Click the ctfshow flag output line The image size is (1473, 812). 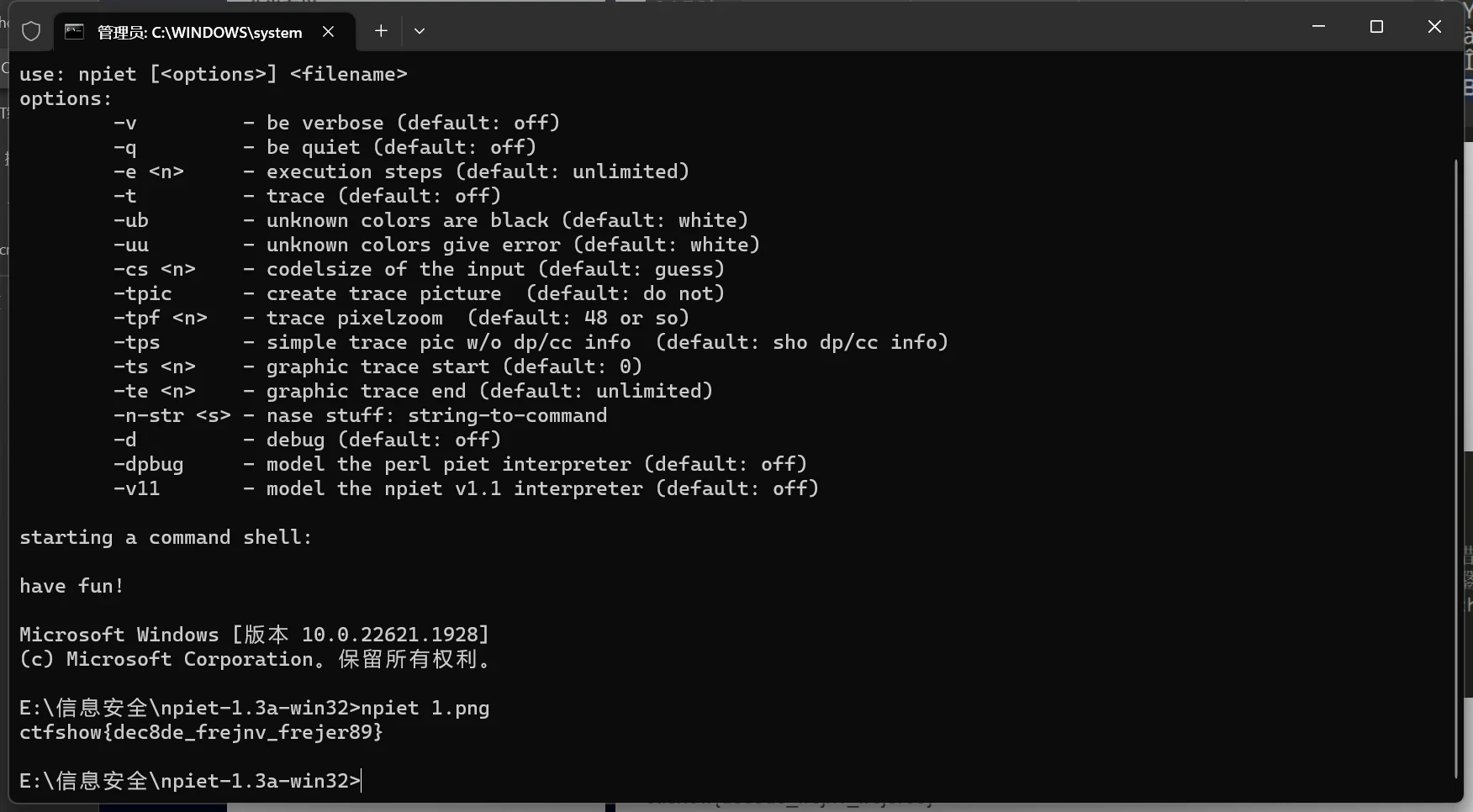[x=201, y=732]
